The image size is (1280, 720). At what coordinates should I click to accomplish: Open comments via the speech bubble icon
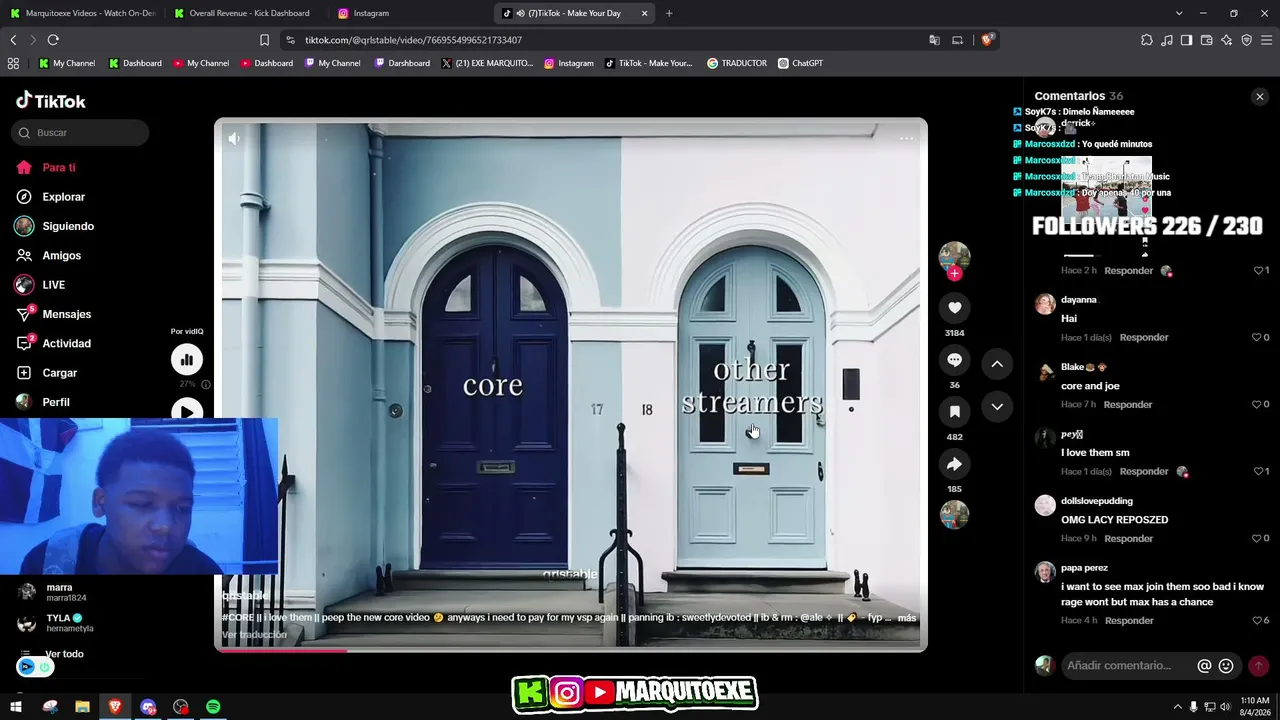point(954,360)
